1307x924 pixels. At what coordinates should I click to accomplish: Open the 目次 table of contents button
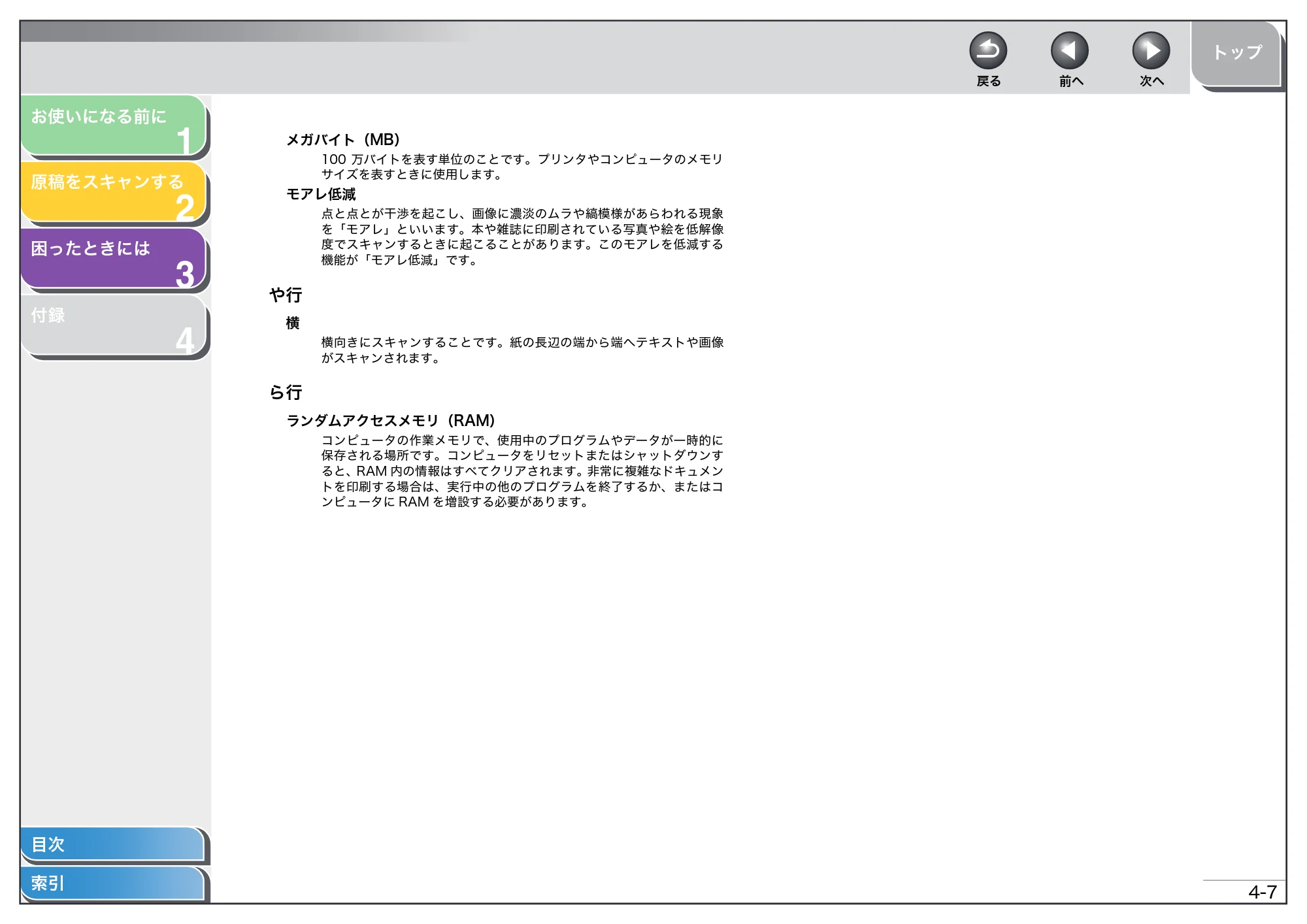coord(112,844)
